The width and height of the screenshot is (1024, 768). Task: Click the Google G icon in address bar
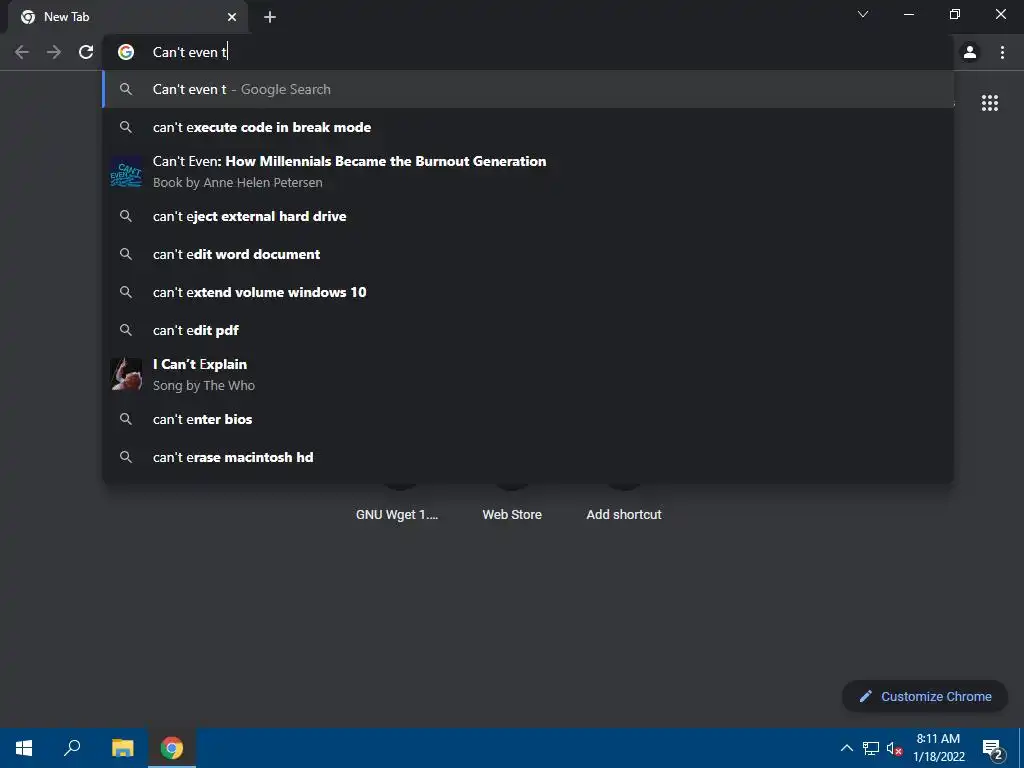[x=126, y=52]
